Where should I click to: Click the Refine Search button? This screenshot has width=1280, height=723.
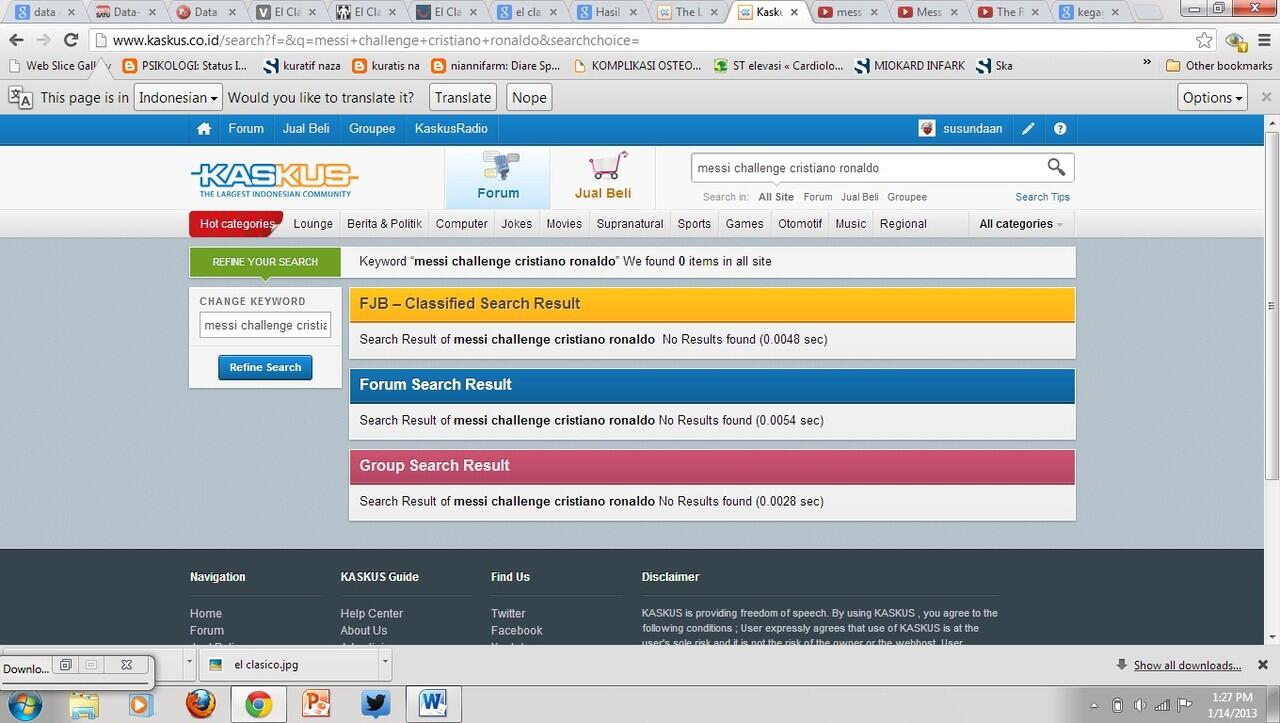[x=265, y=367]
